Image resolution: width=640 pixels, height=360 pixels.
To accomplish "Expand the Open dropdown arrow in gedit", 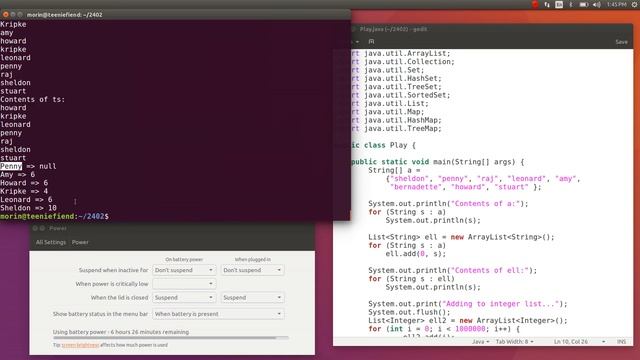I will coord(357,42).
